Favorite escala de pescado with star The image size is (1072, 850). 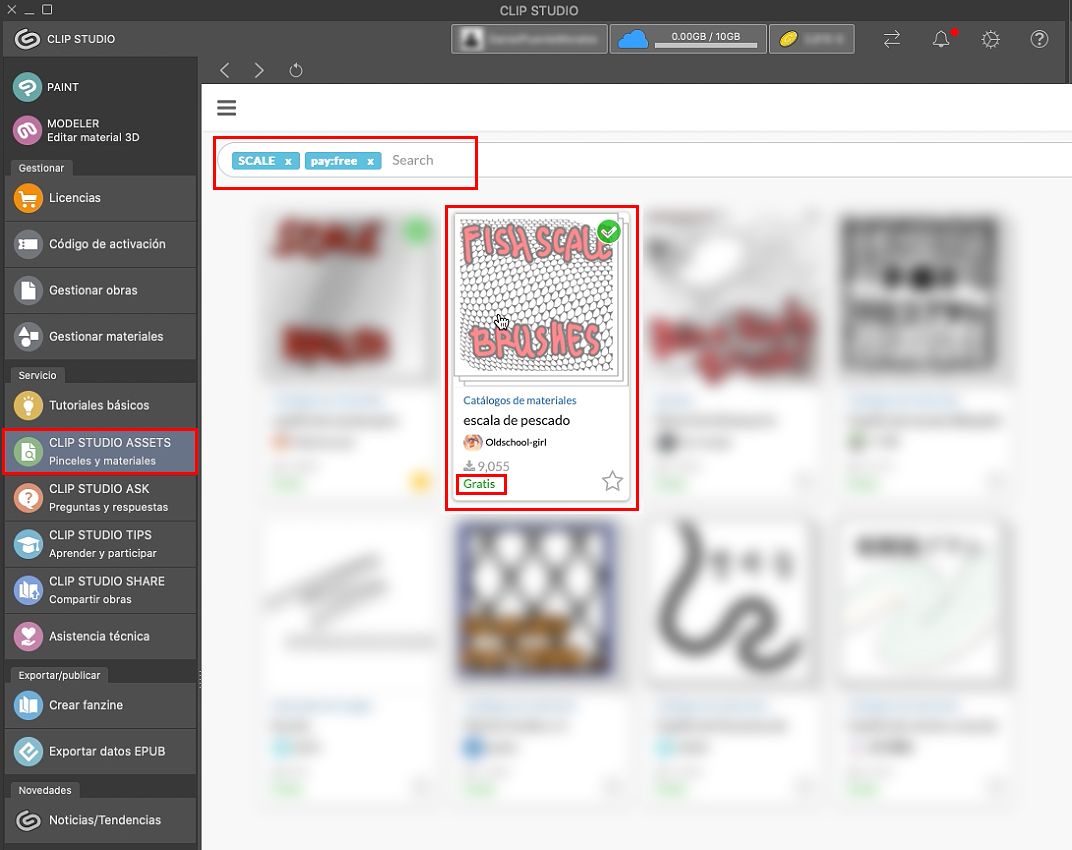click(x=612, y=481)
